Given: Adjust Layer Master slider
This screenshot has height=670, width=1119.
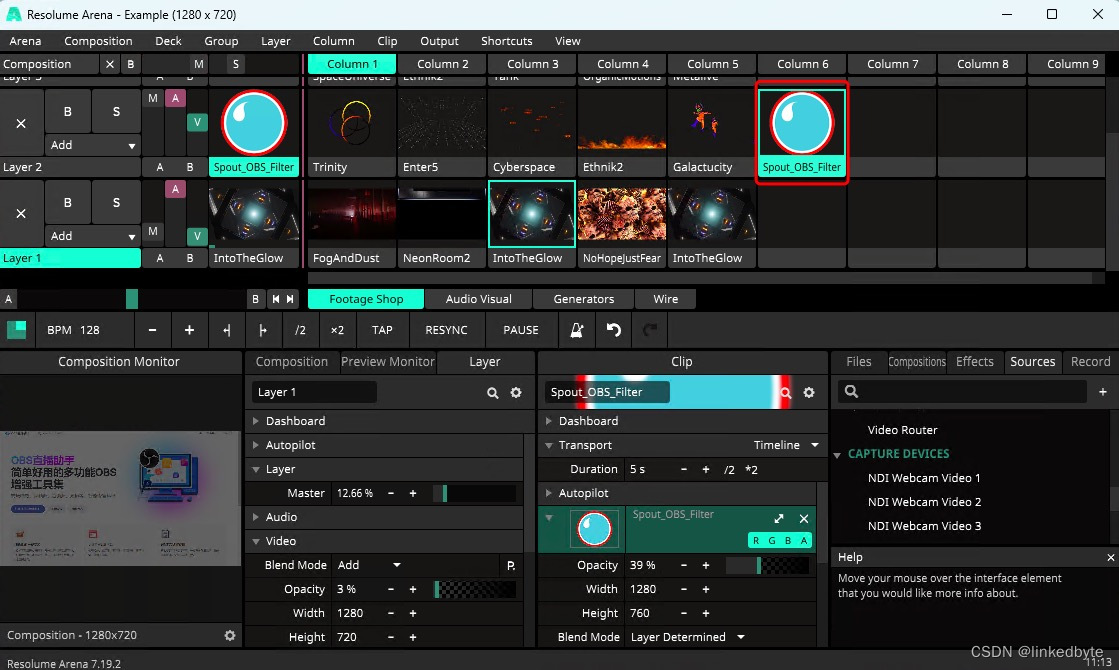Looking at the screenshot, I should [x=475, y=493].
